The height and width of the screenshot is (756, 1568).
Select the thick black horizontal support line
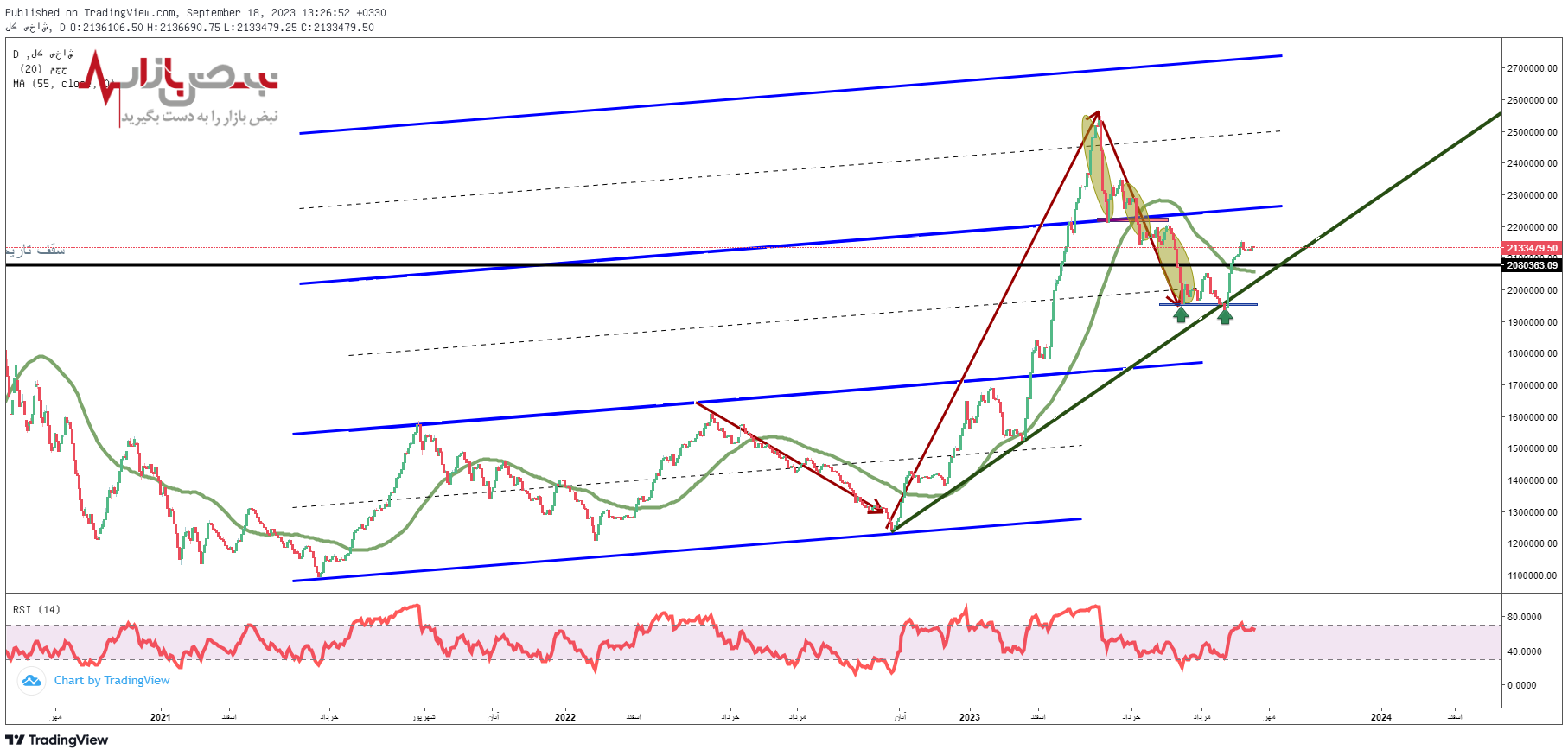point(753,264)
